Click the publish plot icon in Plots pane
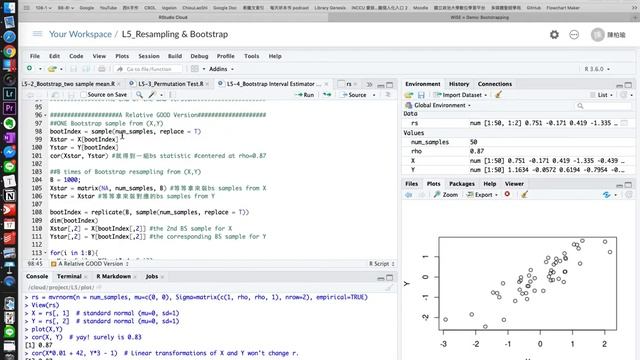The width and height of the screenshot is (640, 360). [x=607, y=195]
